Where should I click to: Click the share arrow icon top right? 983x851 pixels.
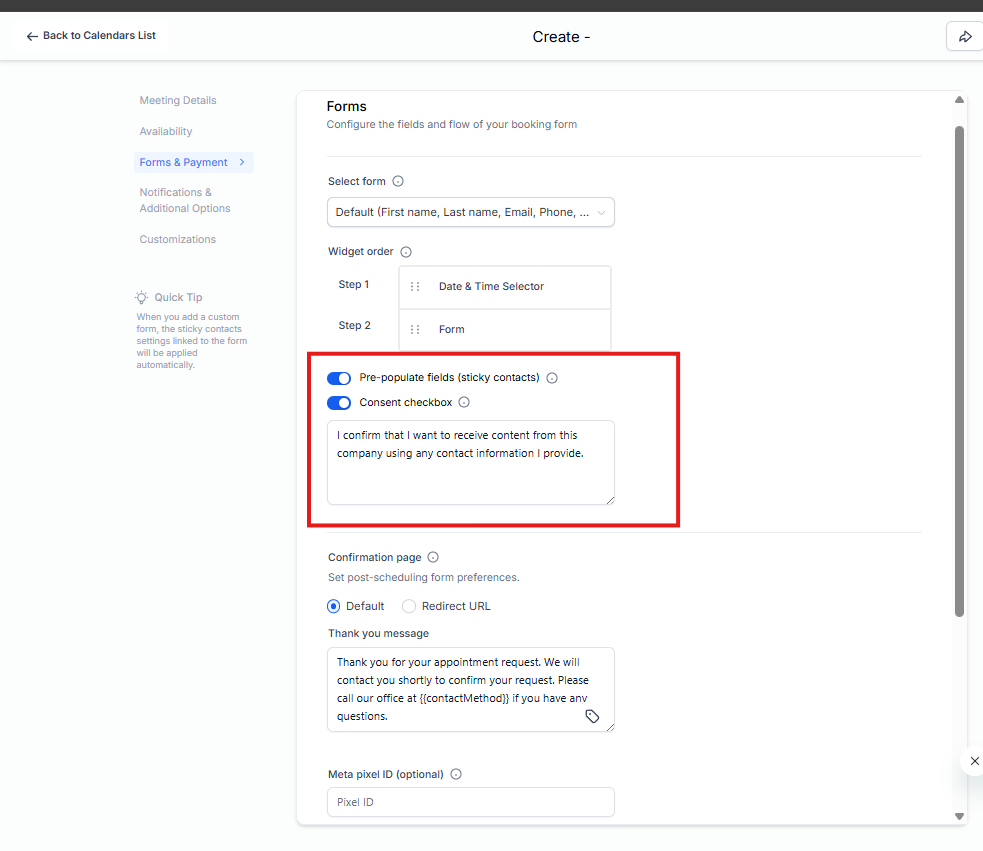coord(965,36)
